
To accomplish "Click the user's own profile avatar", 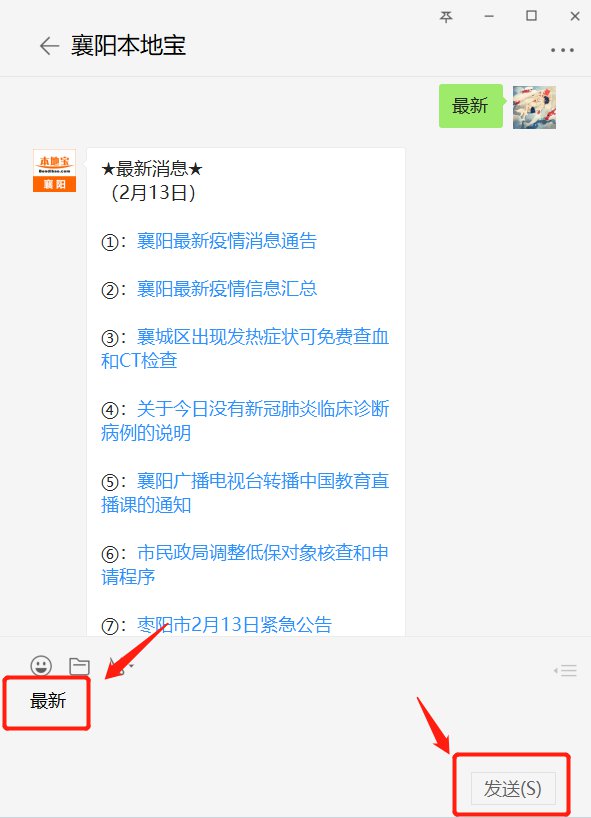I will [534, 107].
